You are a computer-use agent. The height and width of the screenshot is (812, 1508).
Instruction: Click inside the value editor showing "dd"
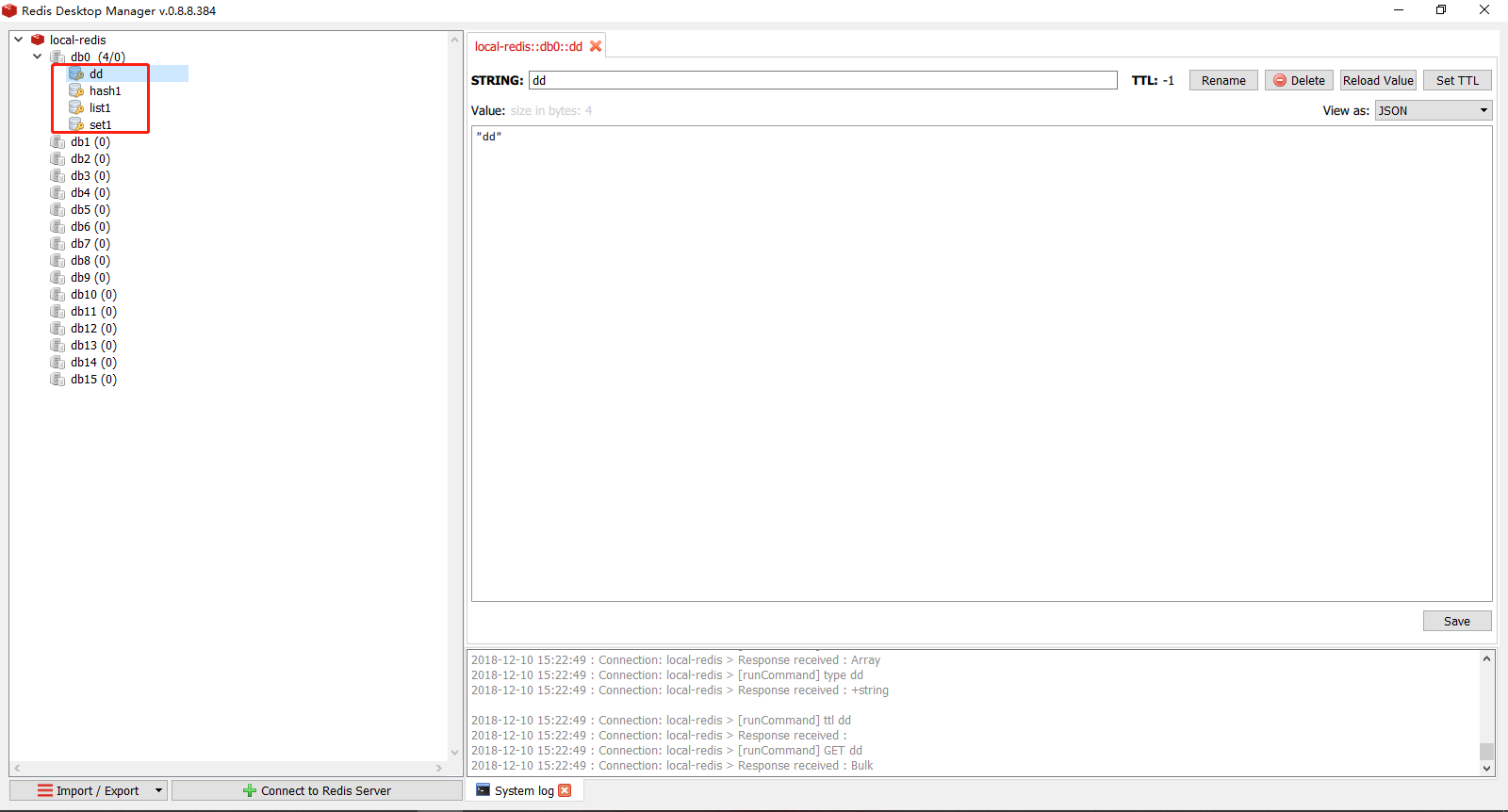pyautogui.click(x=981, y=364)
